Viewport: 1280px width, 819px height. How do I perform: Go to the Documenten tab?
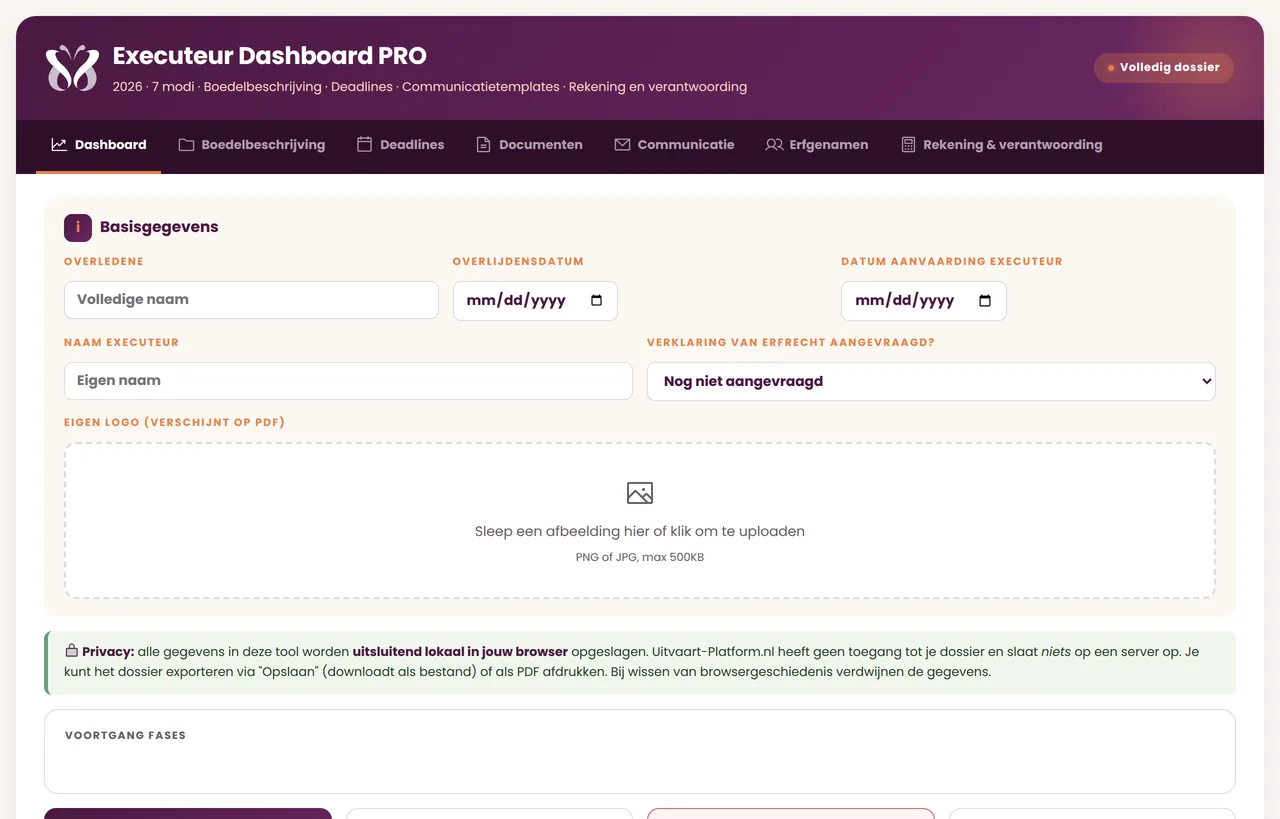(529, 145)
